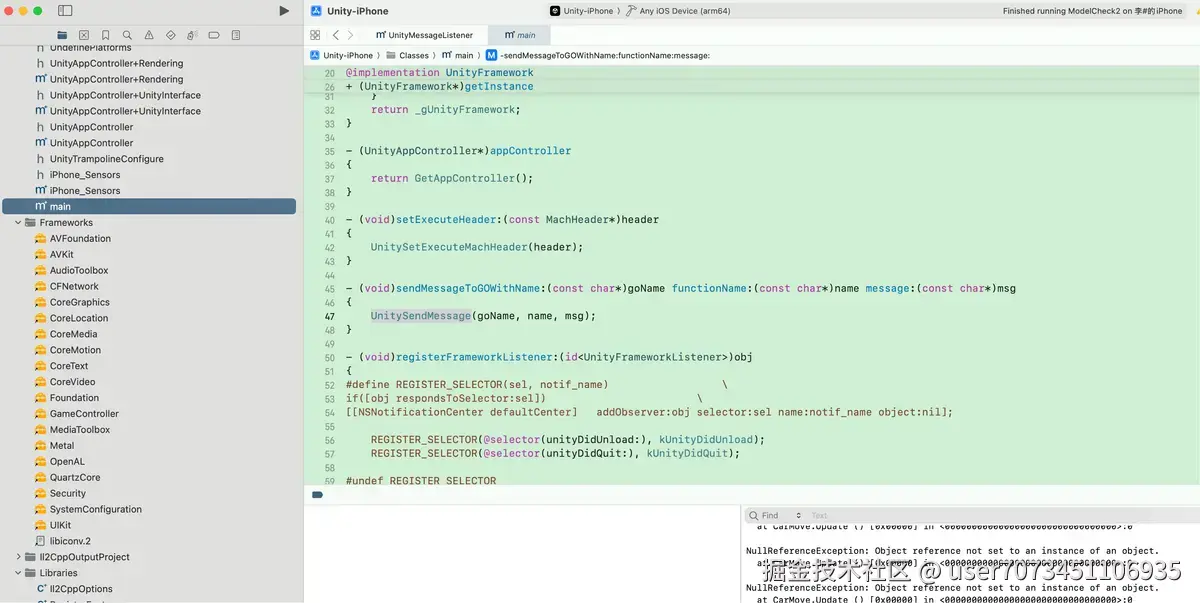Open the Debug navigator
This screenshot has width=1200, height=603.
pyautogui.click(x=193, y=35)
